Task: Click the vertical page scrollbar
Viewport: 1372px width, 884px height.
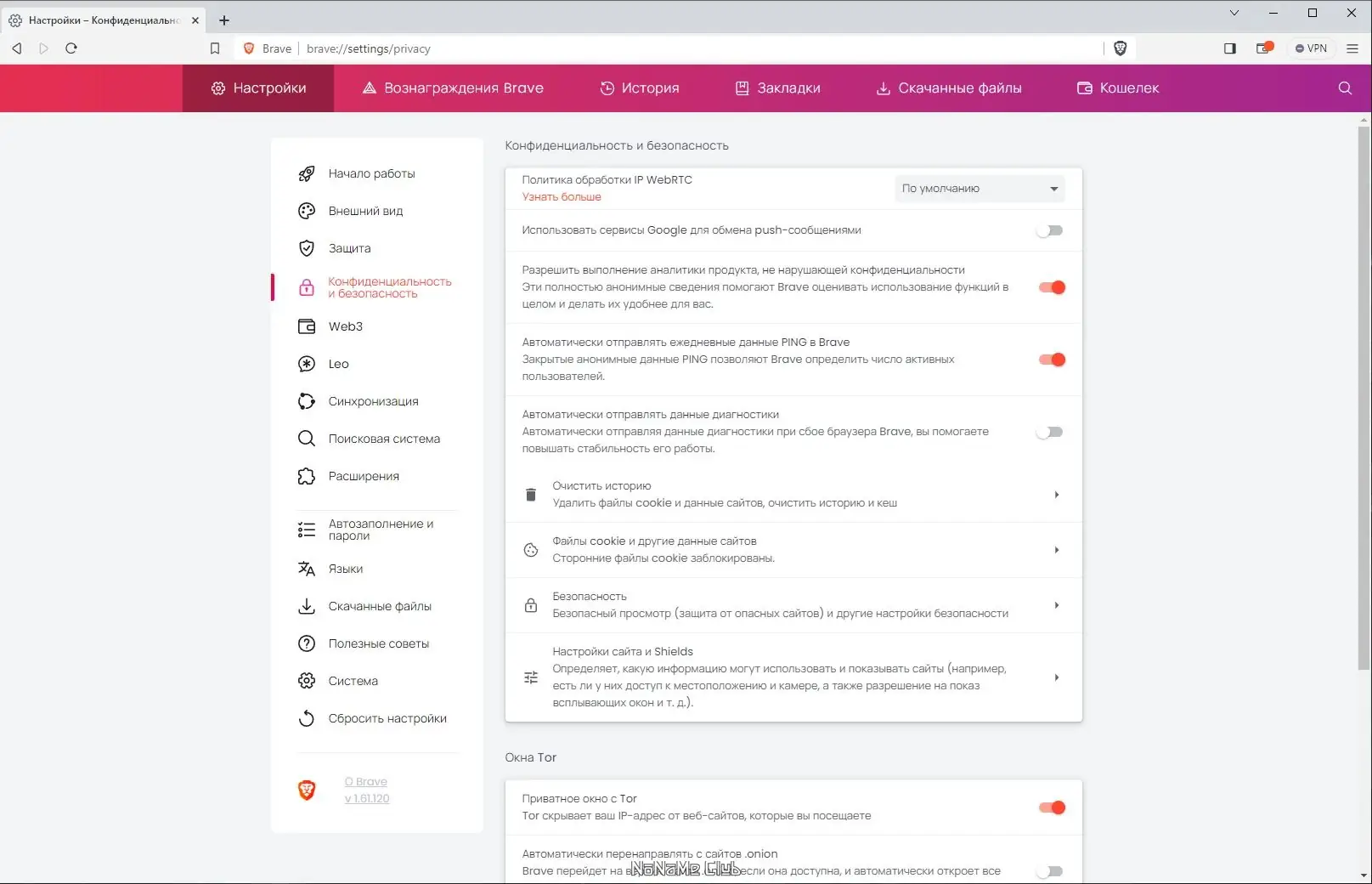Action: click(1364, 397)
